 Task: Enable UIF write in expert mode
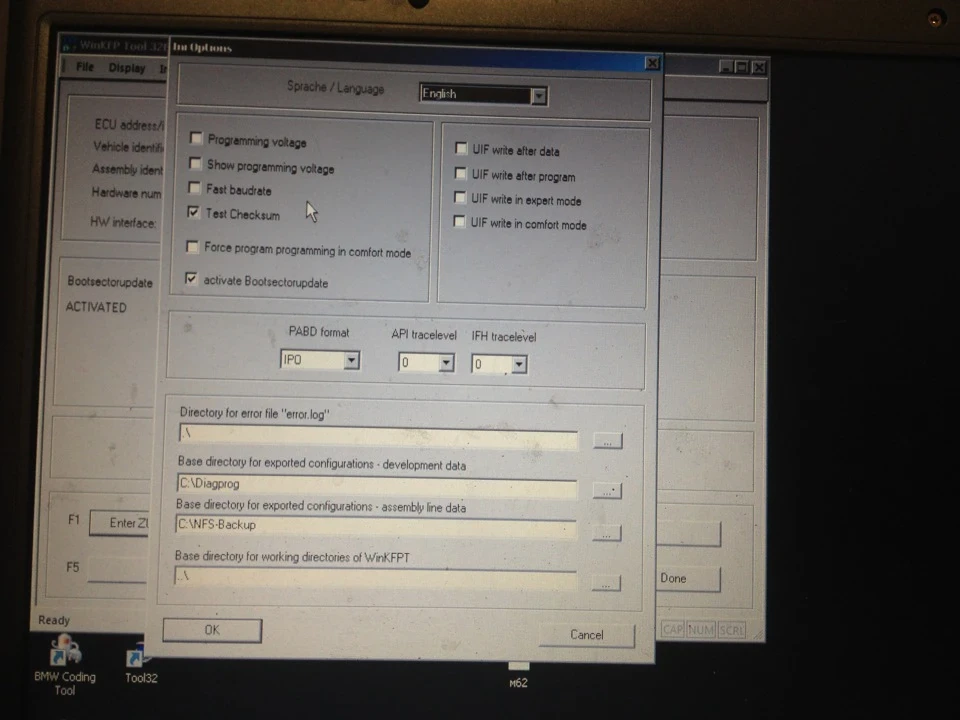460,197
